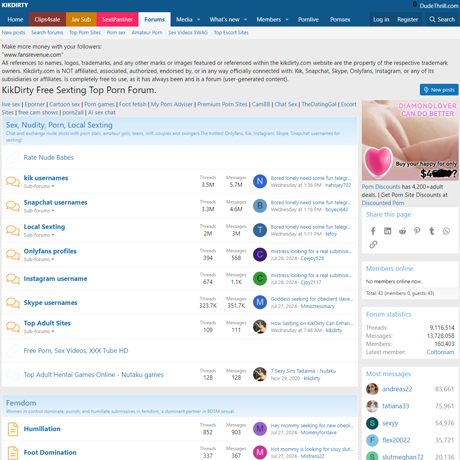Share this page on Facebook
This screenshot has width=460, height=460.
(373, 231)
